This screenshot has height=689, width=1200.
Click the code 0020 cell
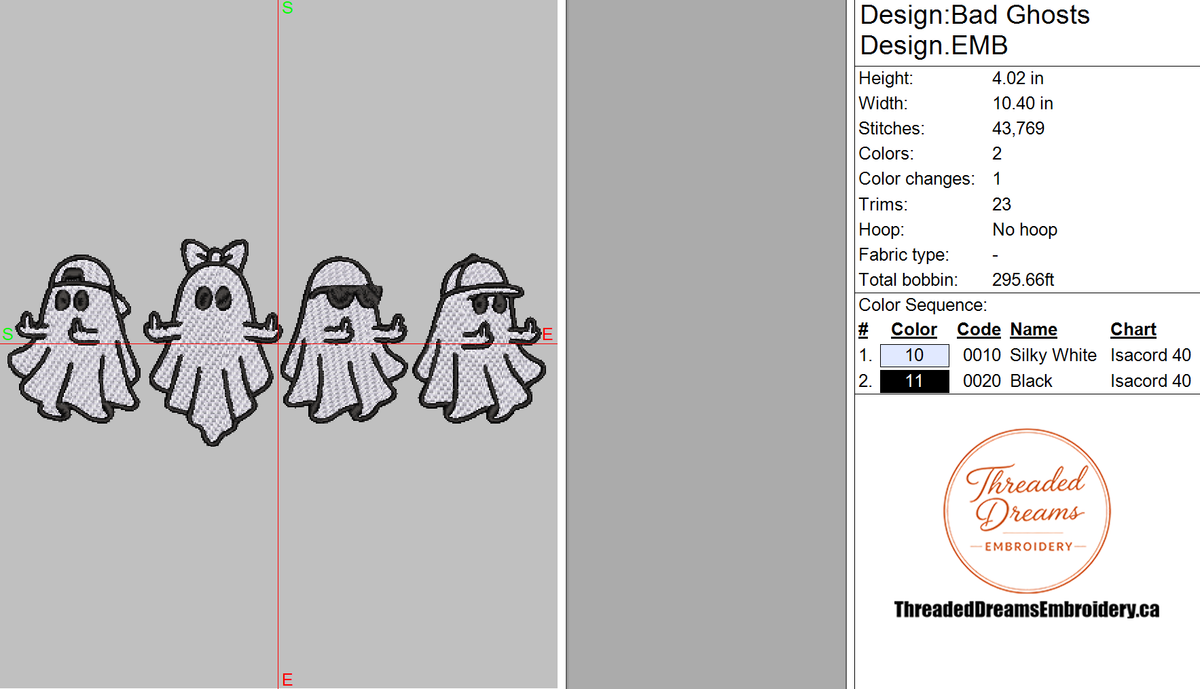pyautogui.click(x=981, y=381)
